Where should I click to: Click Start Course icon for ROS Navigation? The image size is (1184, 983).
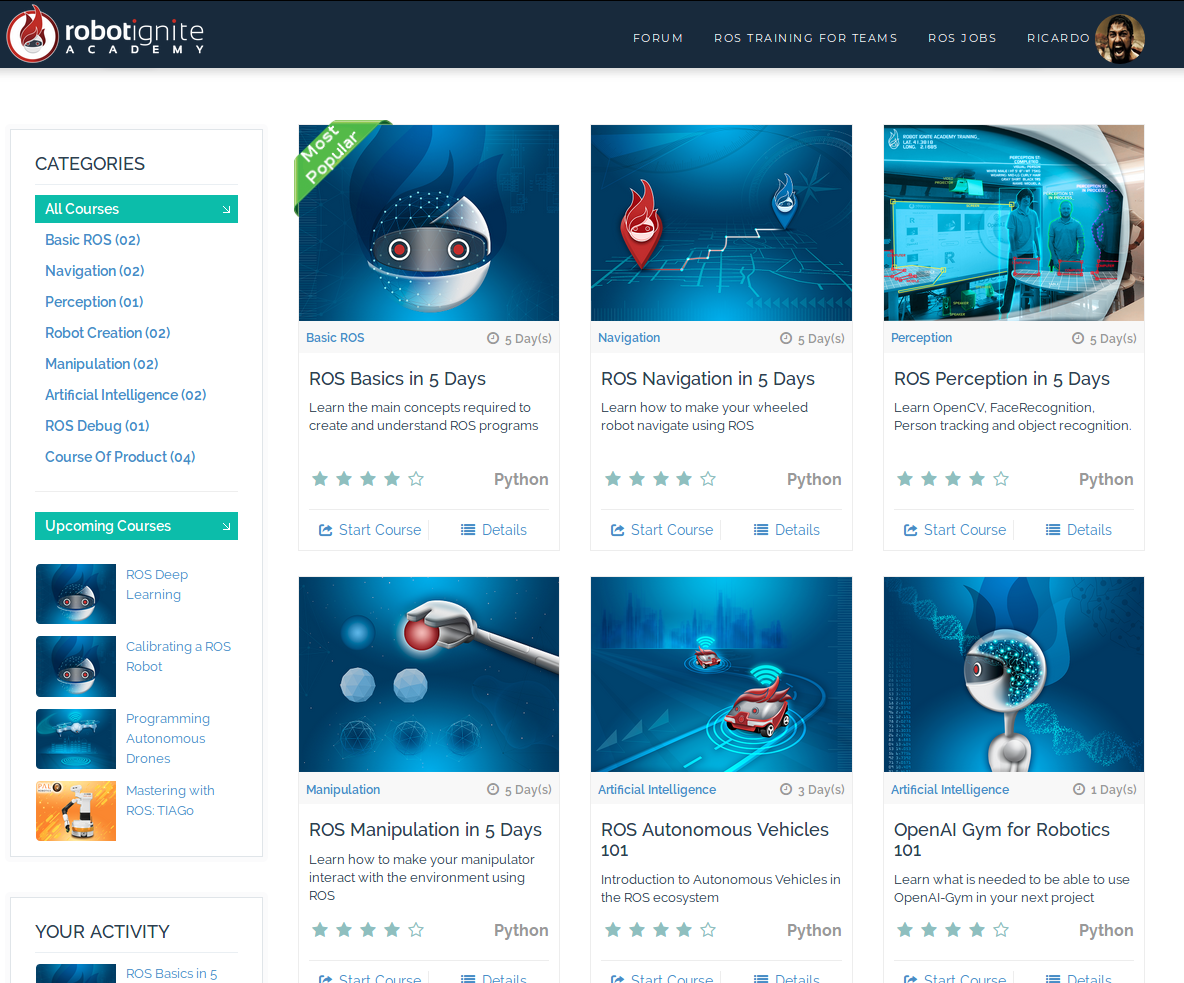[x=618, y=530]
